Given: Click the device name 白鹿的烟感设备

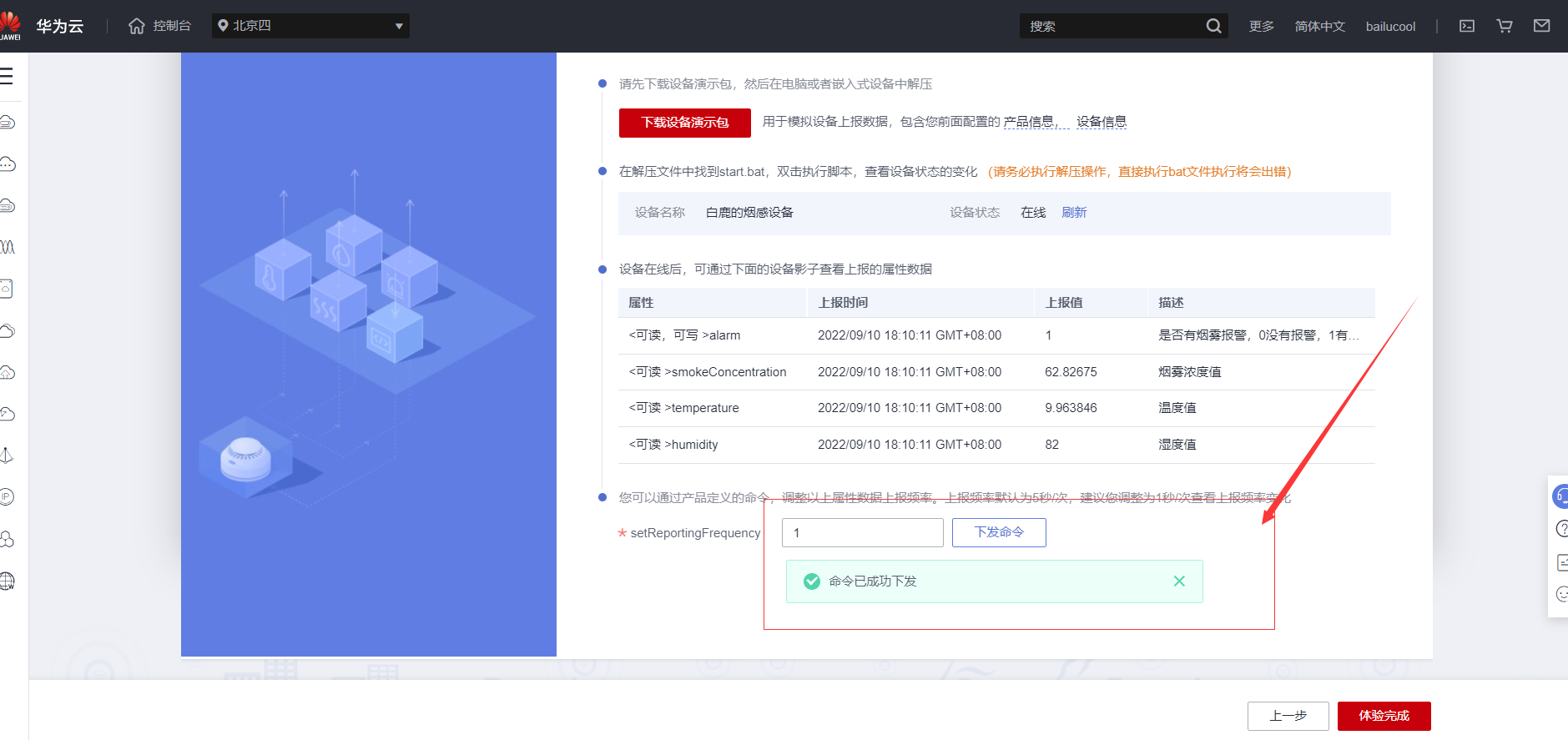Looking at the screenshot, I should 749,213.
